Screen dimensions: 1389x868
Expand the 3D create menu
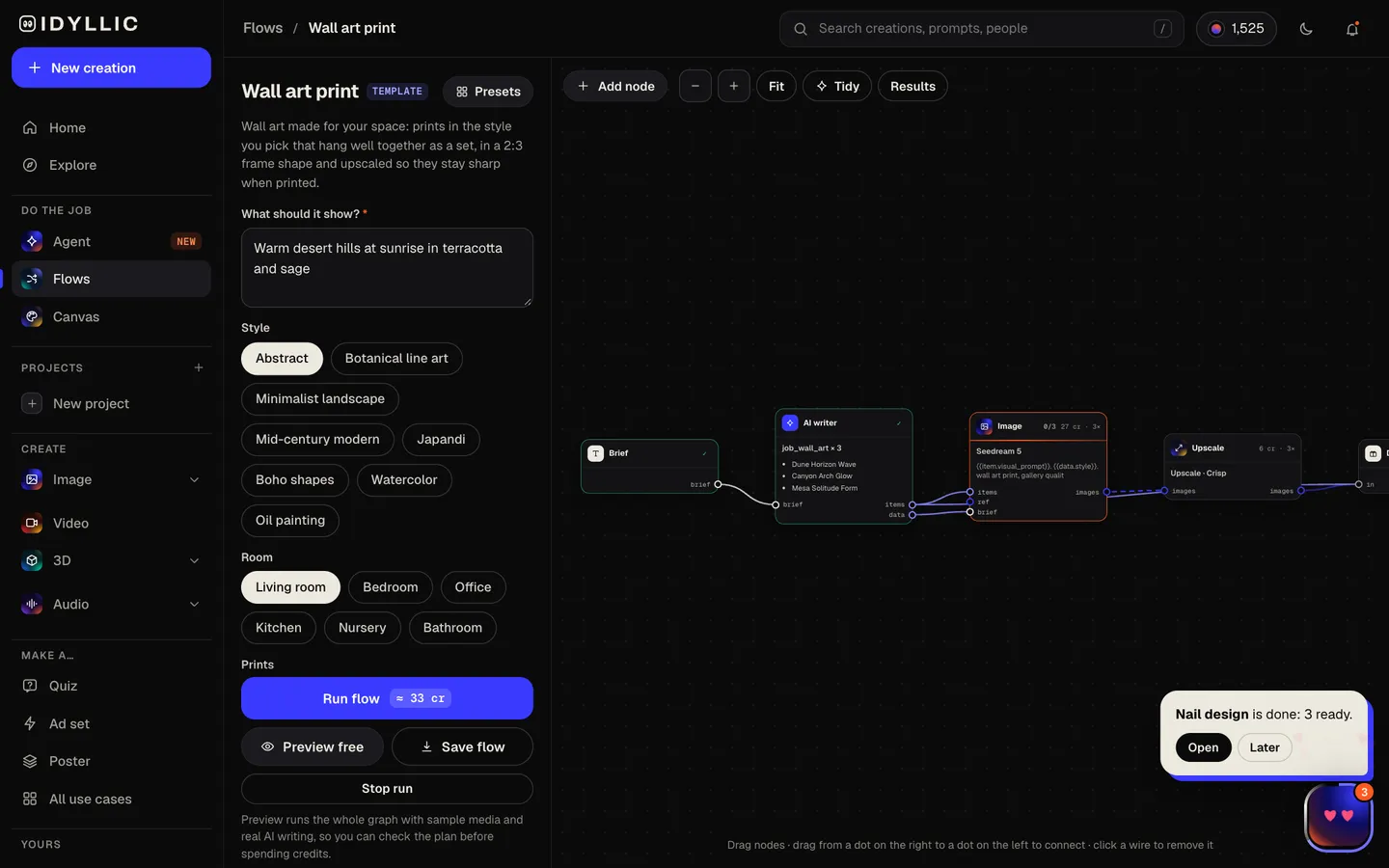coord(194,560)
